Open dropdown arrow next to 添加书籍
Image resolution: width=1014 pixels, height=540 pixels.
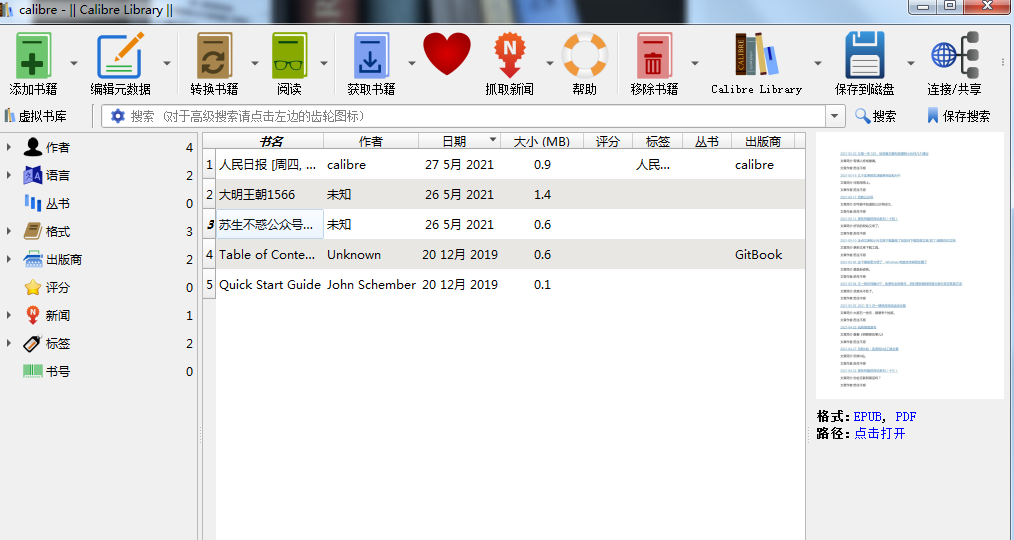point(74,63)
